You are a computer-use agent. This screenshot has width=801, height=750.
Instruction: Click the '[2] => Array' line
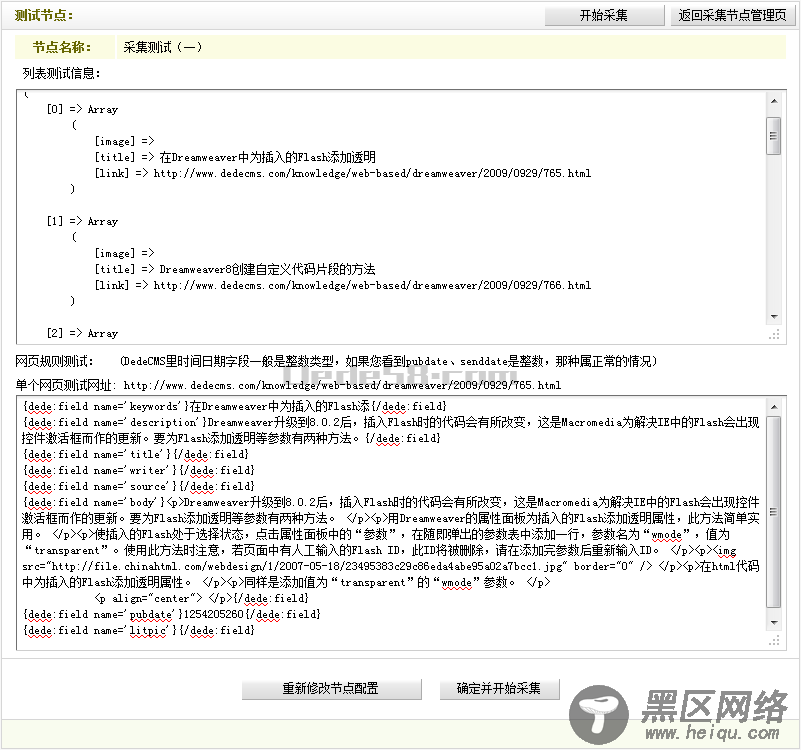coord(82,333)
